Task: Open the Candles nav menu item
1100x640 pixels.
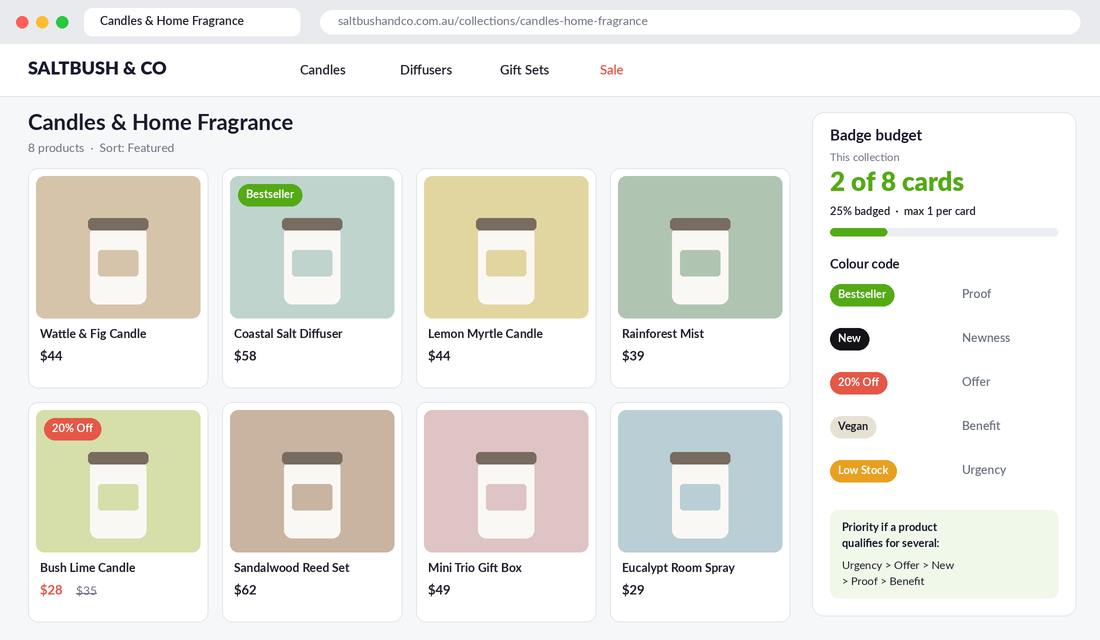Action: (x=323, y=70)
